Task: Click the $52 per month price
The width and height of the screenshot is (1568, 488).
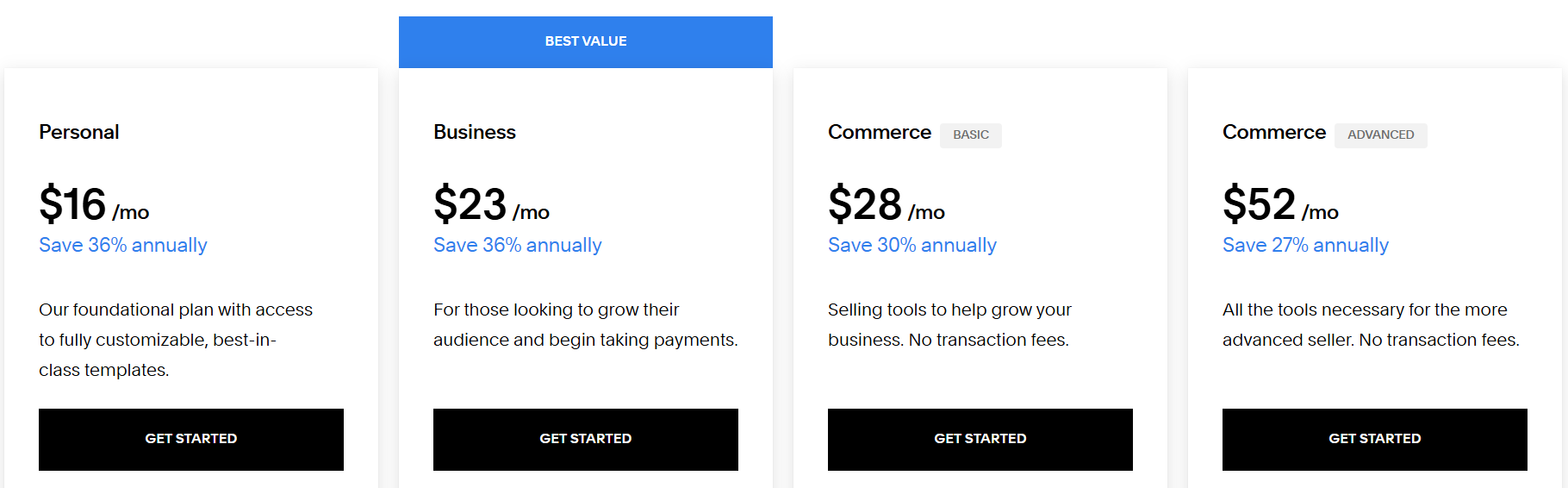Action: (x=1280, y=205)
